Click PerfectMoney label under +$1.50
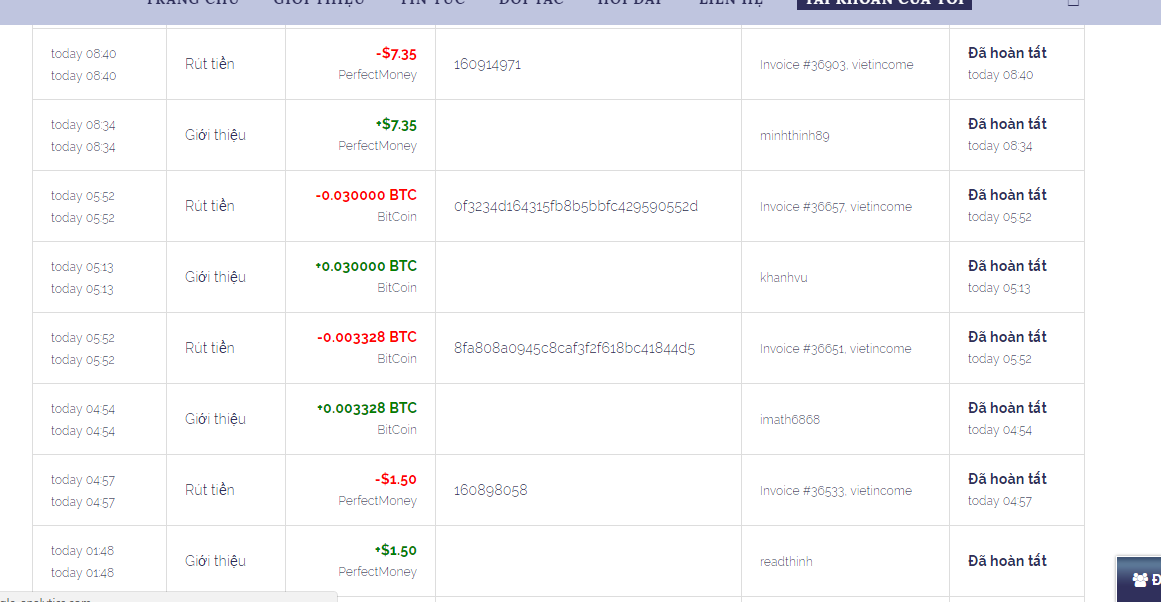Viewport: 1161px width, 602px height. (x=378, y=572)
